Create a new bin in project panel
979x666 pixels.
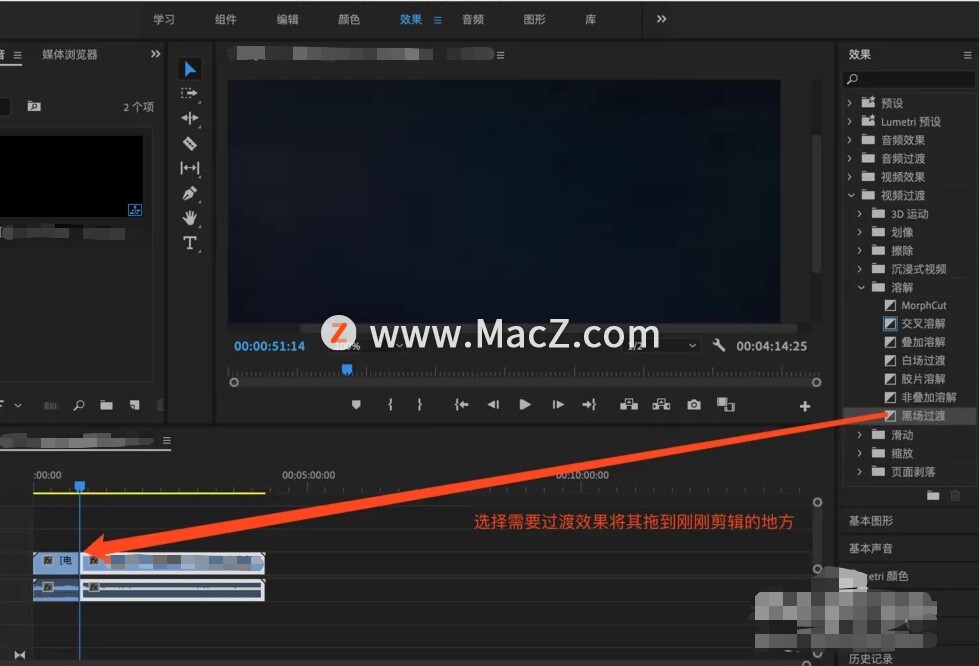click(107, 406)
